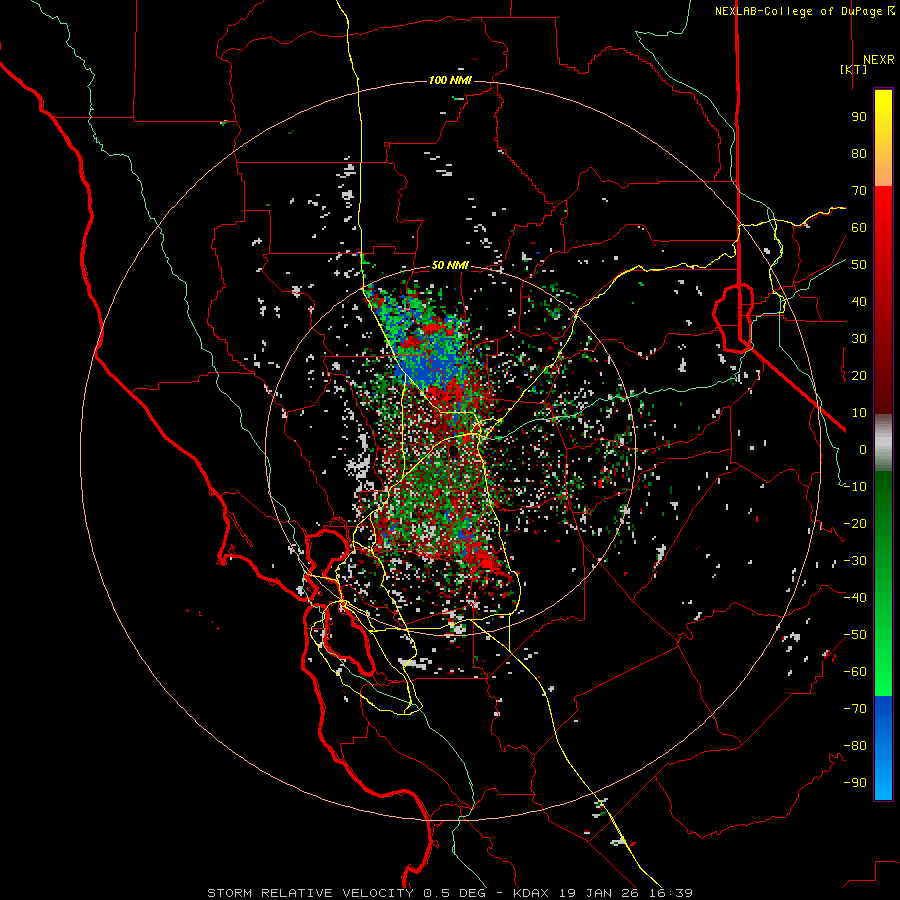Click the NEXR label above the scale
The image size is (900, 900).
(x=879, y=60)
